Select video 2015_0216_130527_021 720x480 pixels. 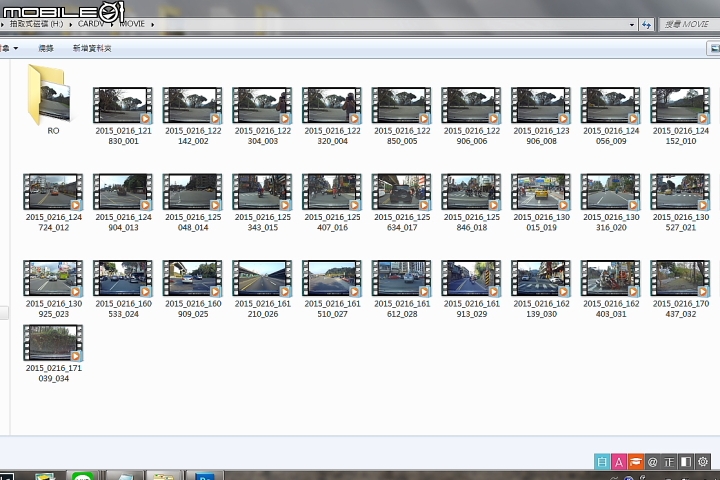[681, 203]
